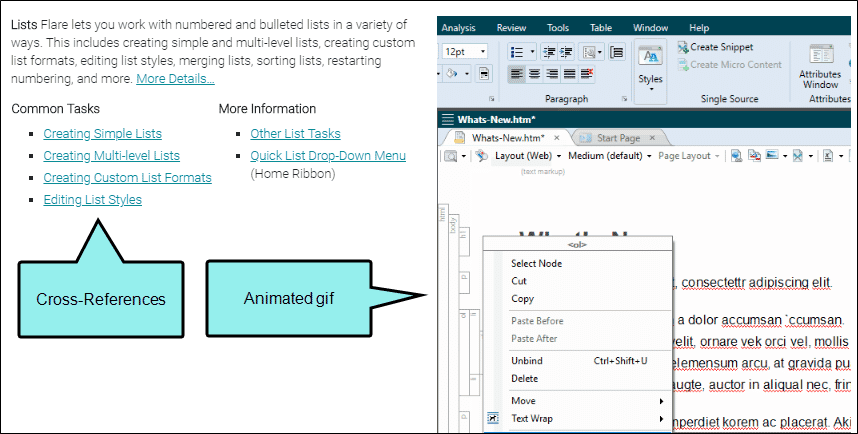858x434 pixels.
Task: Open Other List Tasks link
Action: coord(295,134)
